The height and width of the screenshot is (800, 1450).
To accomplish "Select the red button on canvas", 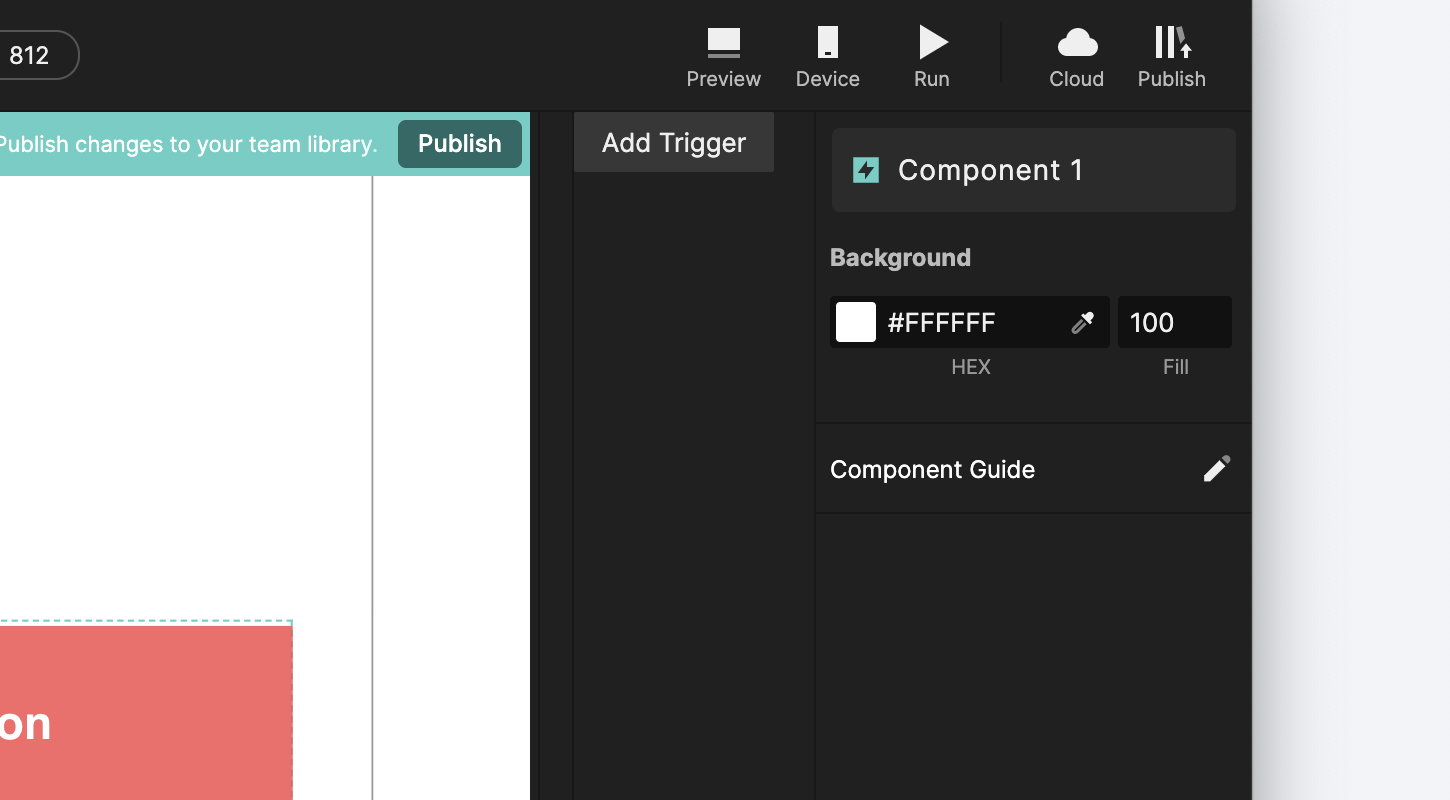I will pos(145,712).
